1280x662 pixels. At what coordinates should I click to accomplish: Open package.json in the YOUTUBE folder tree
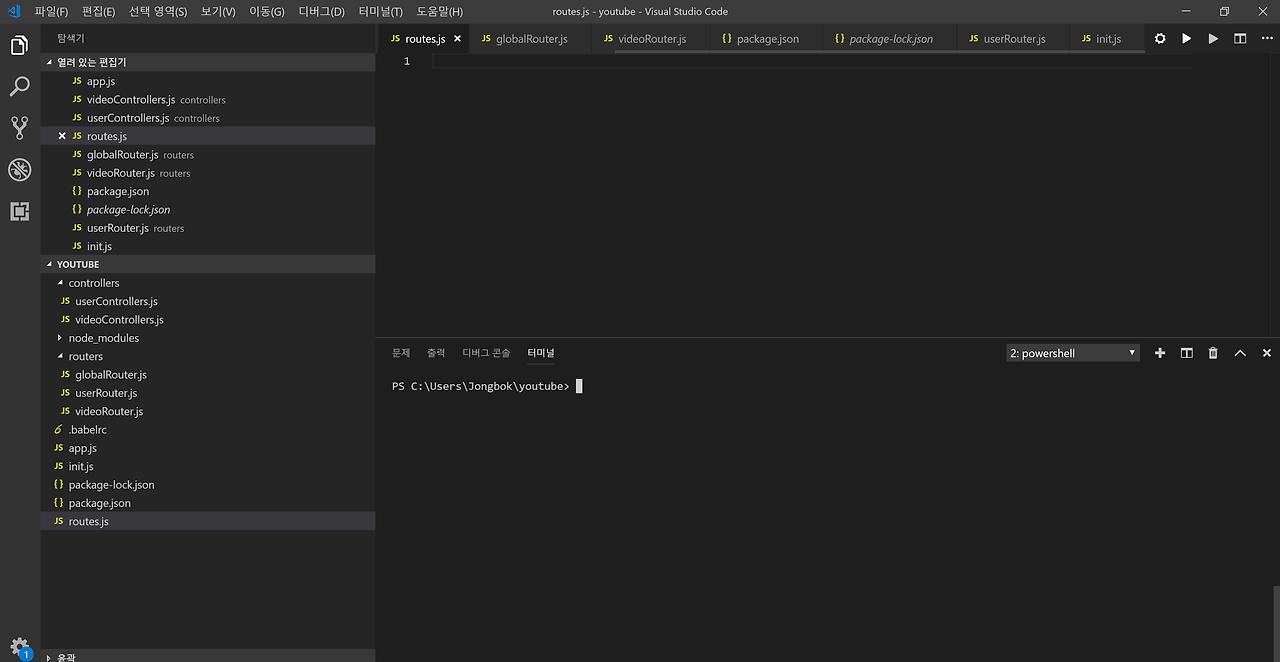pyautogui.click(x=208, y=503)
